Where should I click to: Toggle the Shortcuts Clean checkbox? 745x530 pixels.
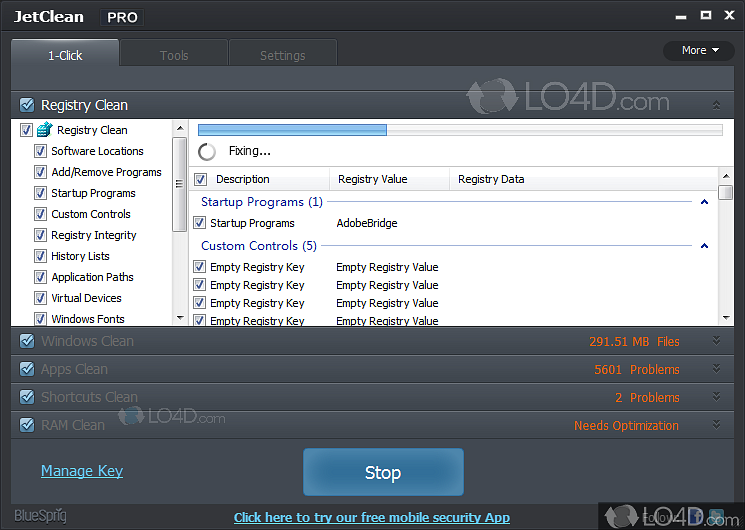point(27,396)
